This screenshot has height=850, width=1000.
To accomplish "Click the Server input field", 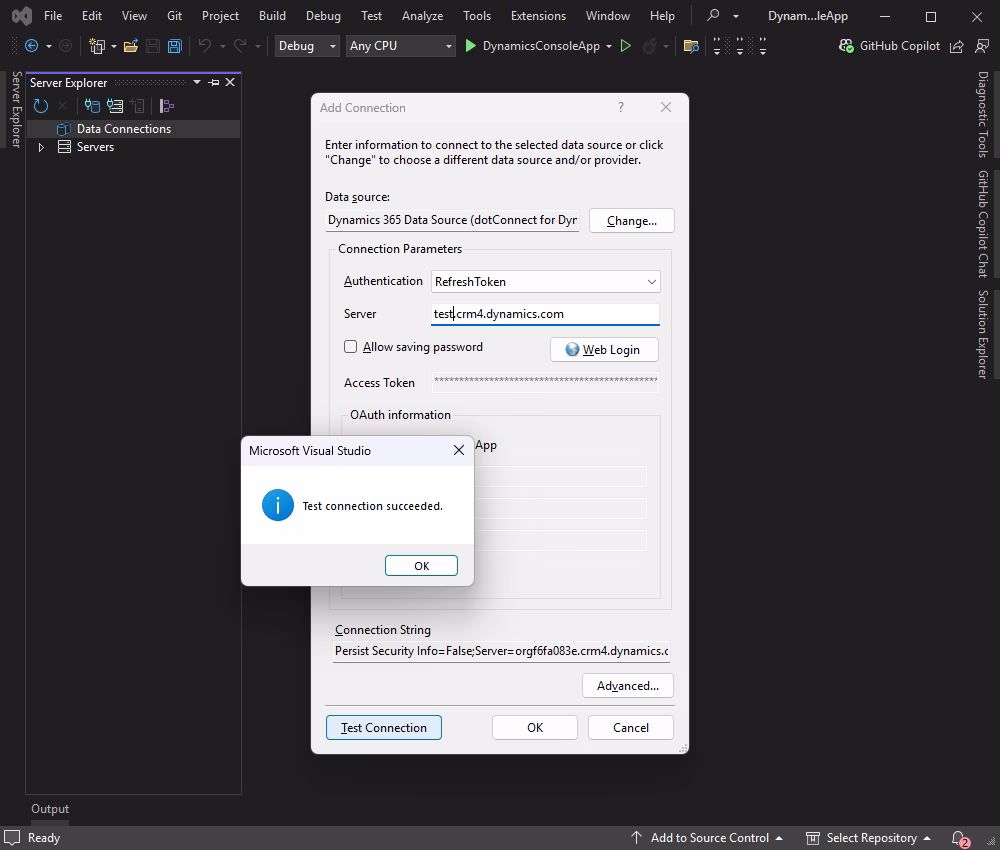I will (x=545, y=314).
